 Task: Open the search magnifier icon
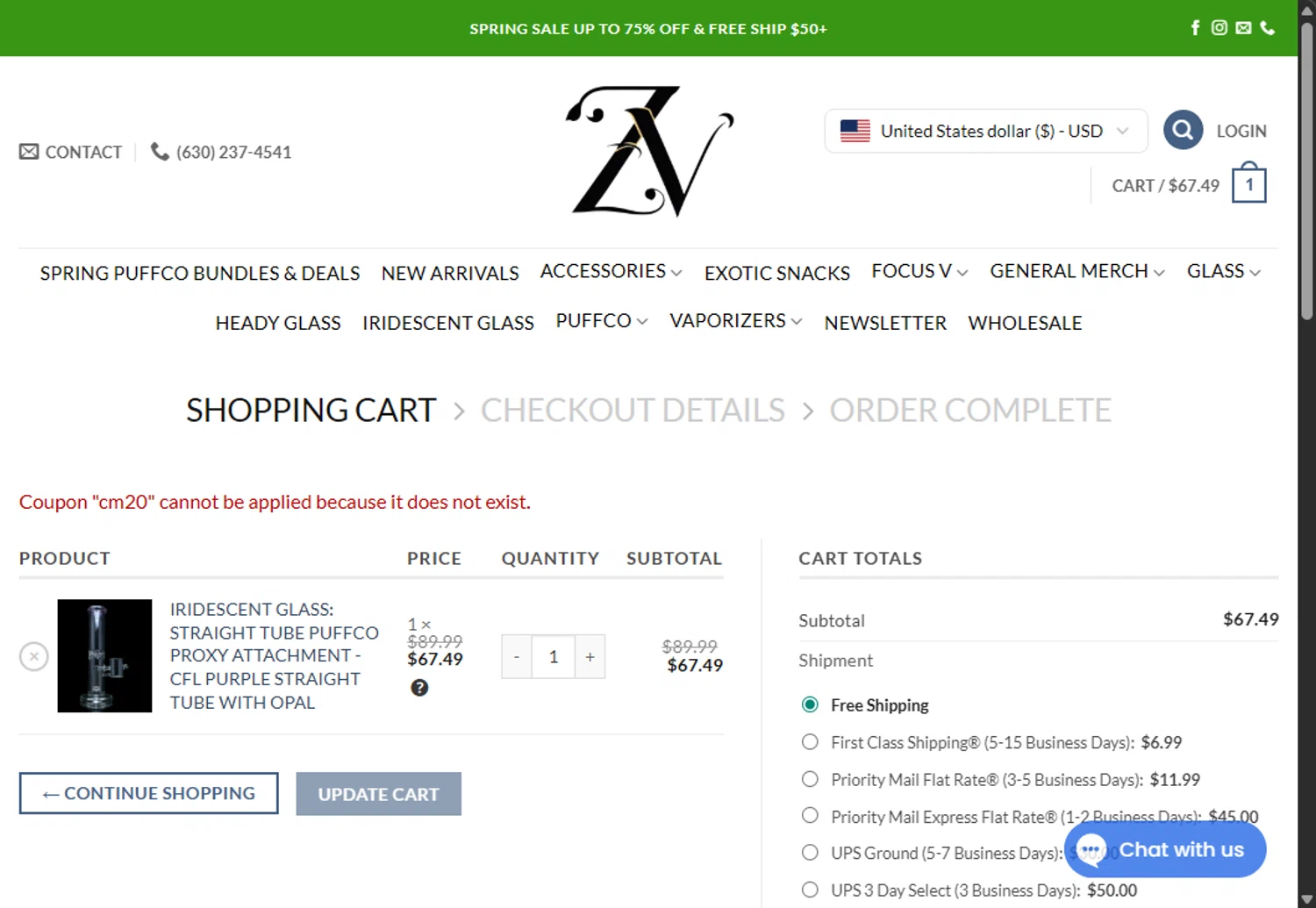coord(1183,131)
